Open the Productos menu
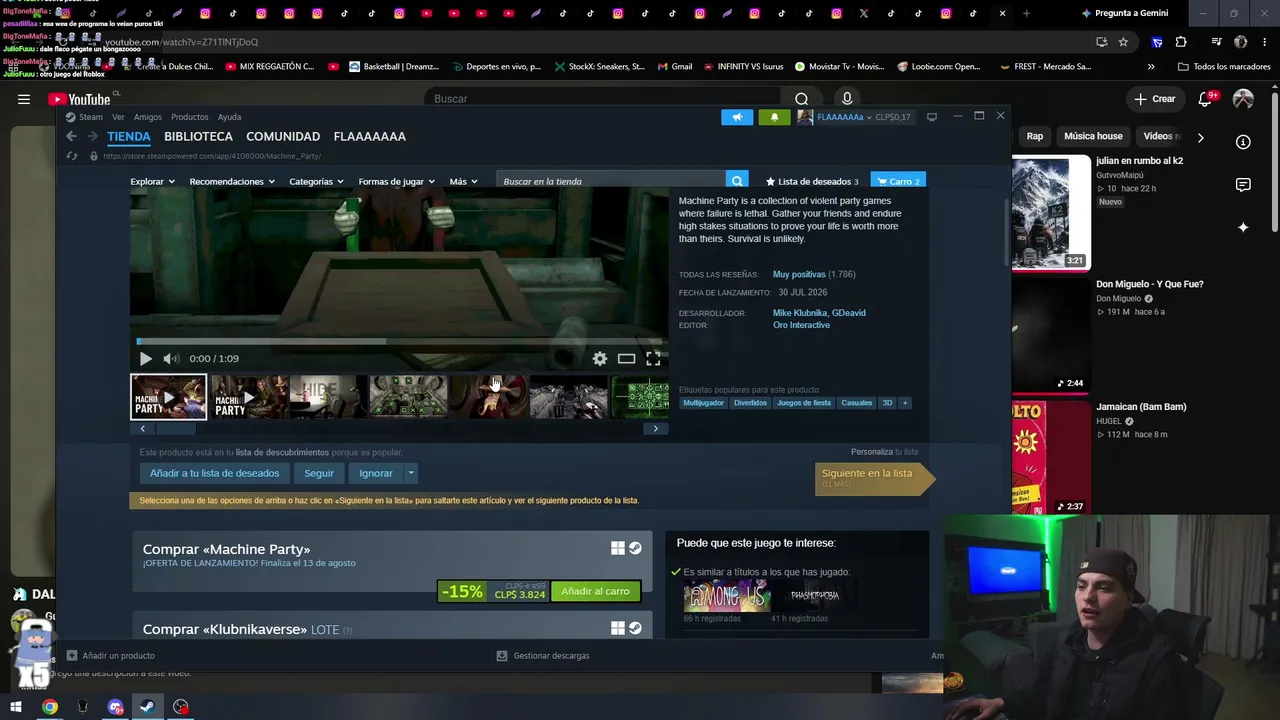Image resolution: width=1280 pixels, height=720 pixels. (190, 117)
